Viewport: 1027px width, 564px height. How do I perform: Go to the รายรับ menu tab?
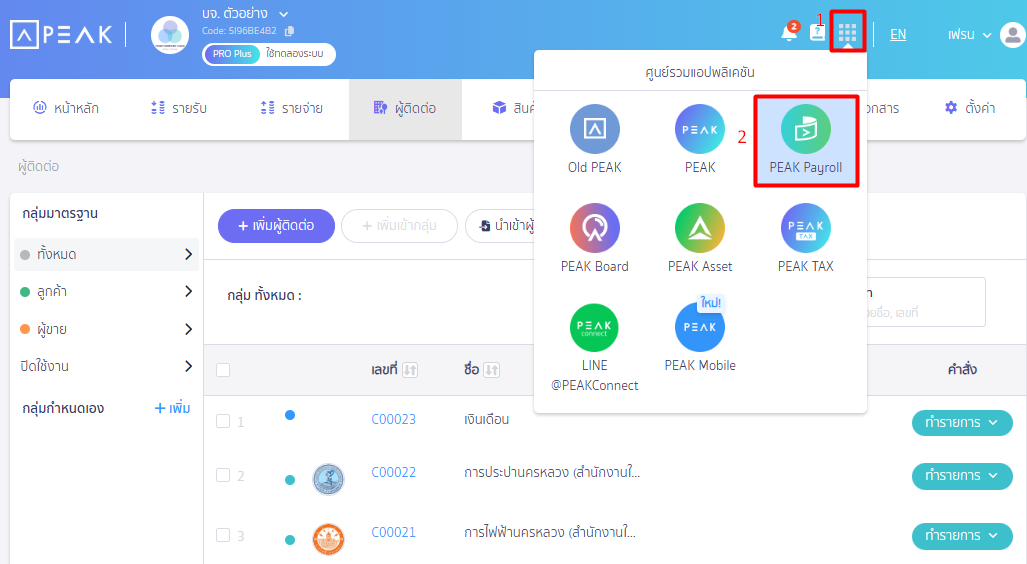tap(178, 108)
